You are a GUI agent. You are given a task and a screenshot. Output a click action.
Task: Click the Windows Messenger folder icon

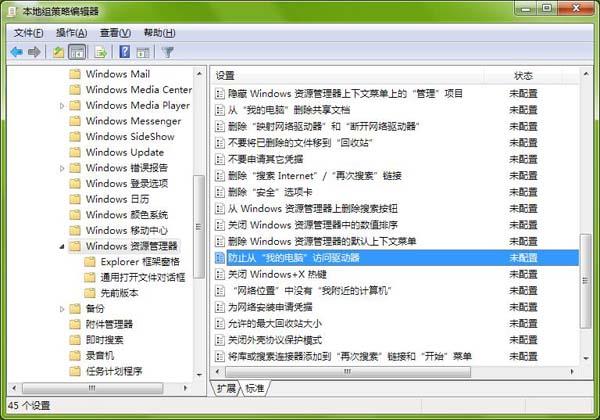(75, 121)
